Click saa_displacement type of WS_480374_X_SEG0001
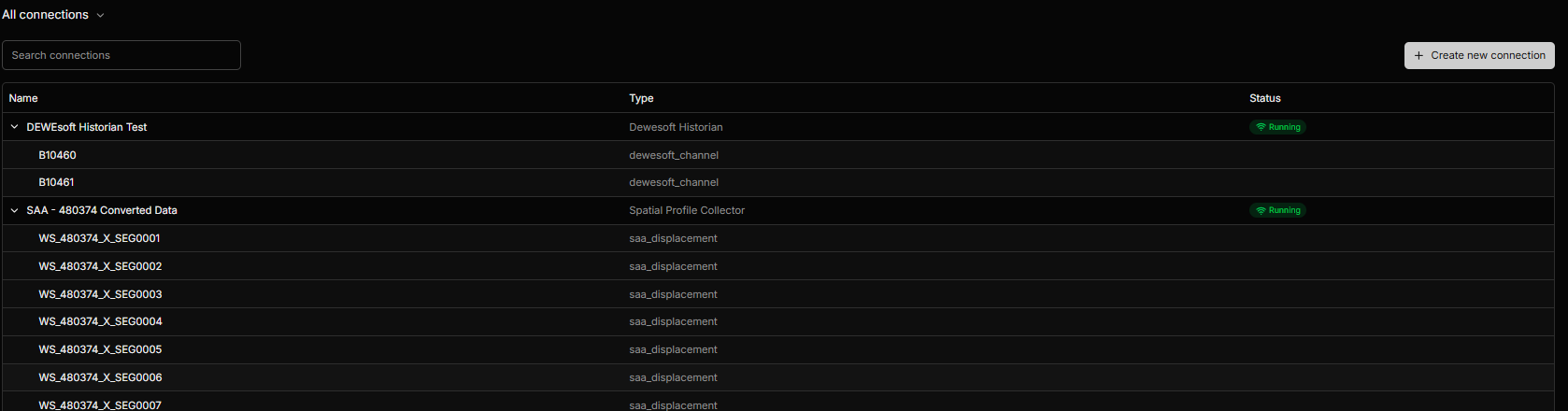This screenshot has height=411, width=1568. (x=673, y=238)
